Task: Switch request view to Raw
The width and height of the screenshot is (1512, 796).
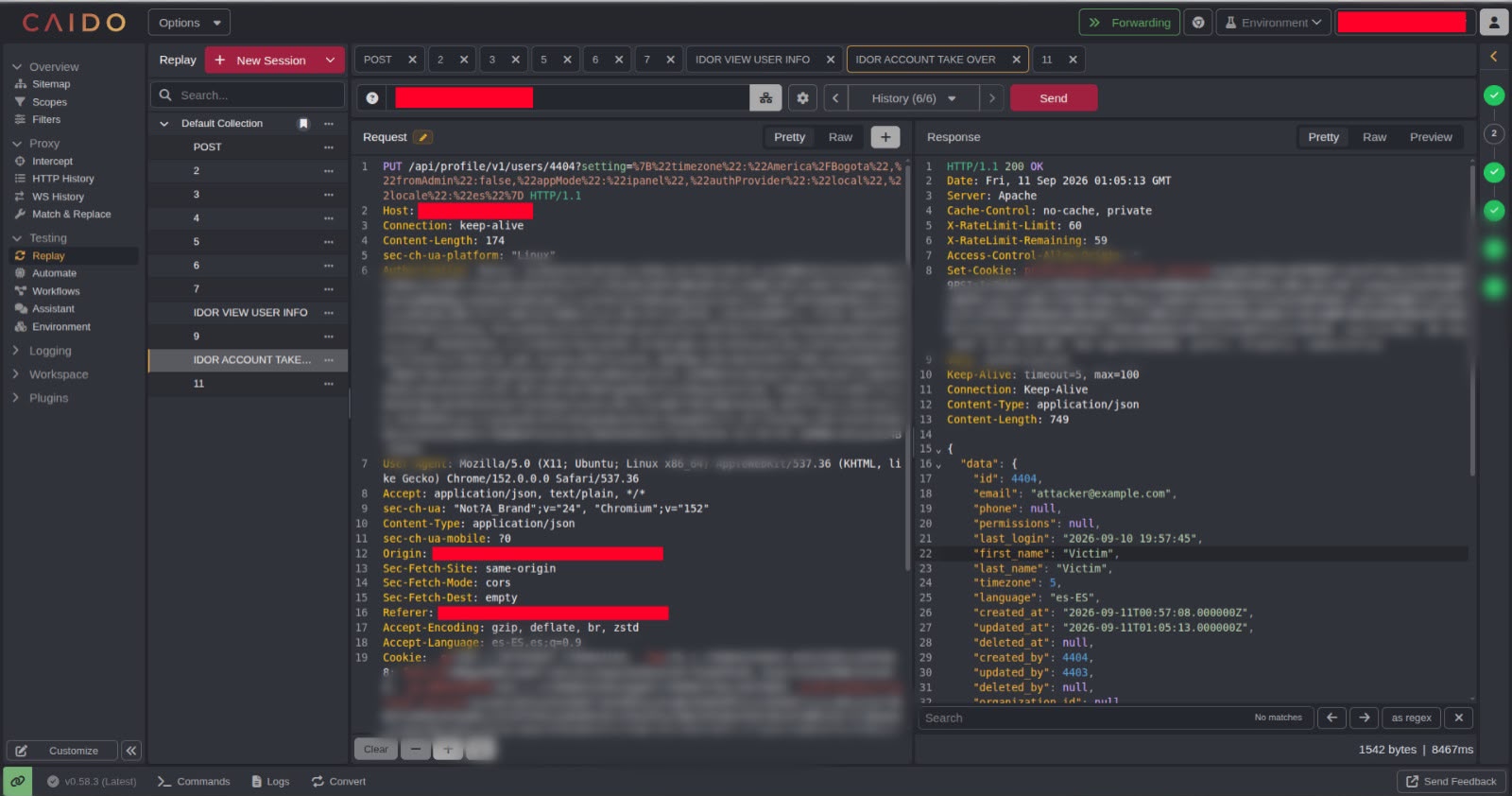Action: (840, 137)
